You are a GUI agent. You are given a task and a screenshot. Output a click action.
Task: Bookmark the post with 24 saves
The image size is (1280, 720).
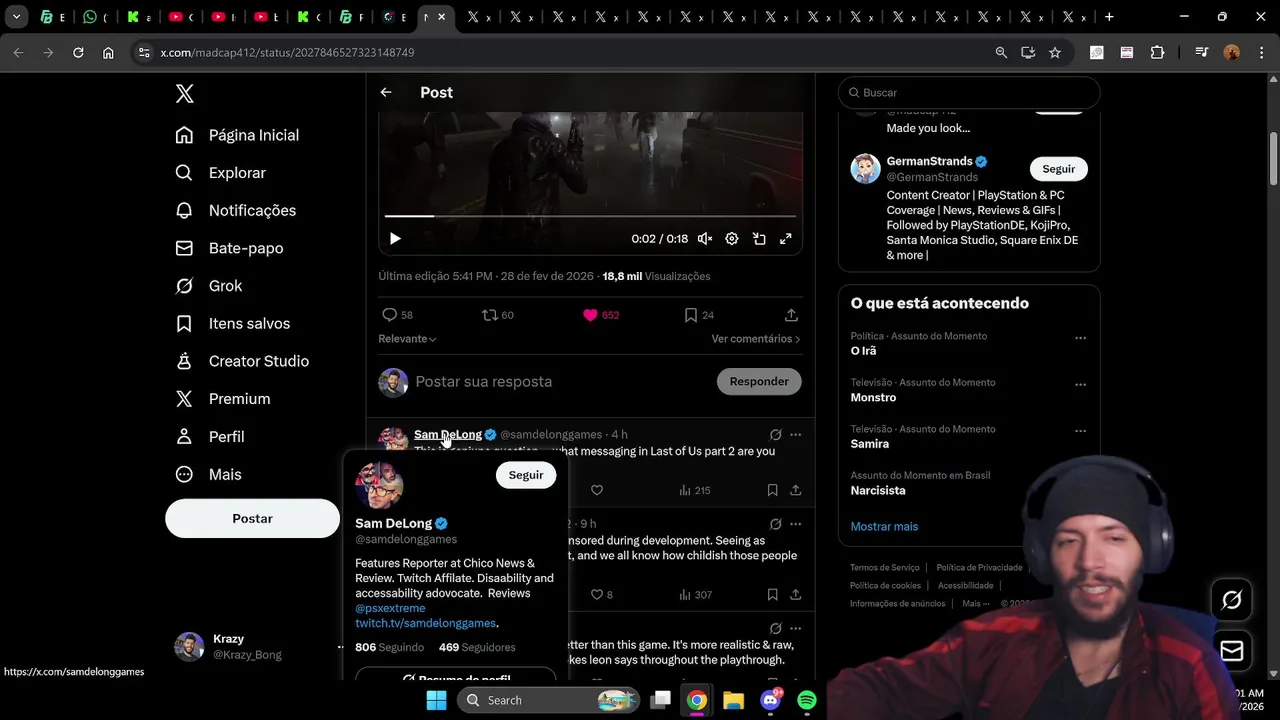[699, 315]
